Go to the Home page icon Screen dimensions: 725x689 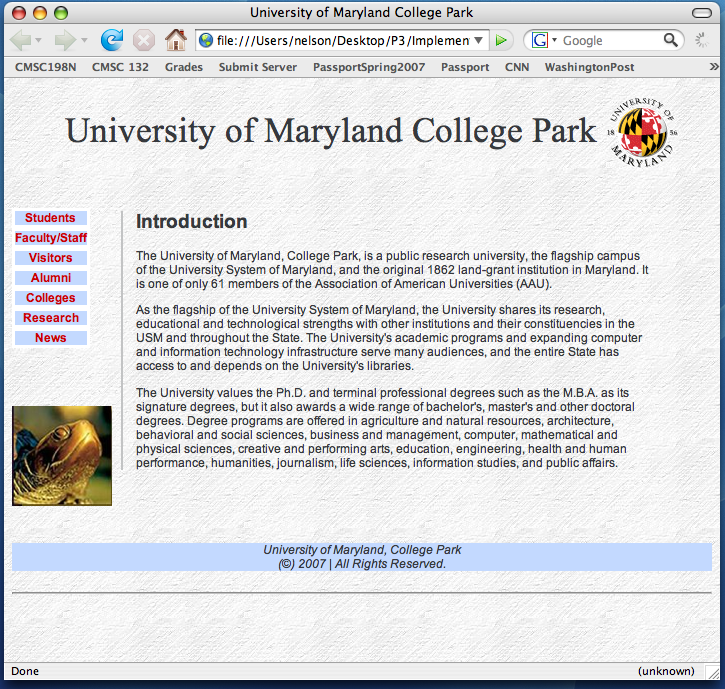point(176,40)
